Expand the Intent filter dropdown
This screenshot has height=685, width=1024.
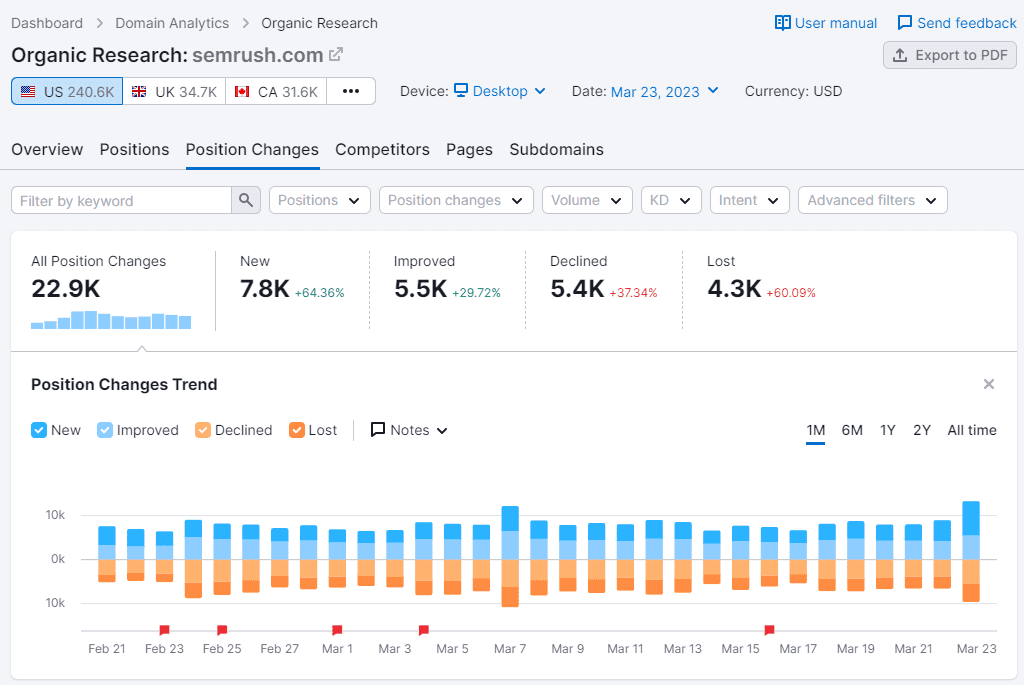(750, 200)
